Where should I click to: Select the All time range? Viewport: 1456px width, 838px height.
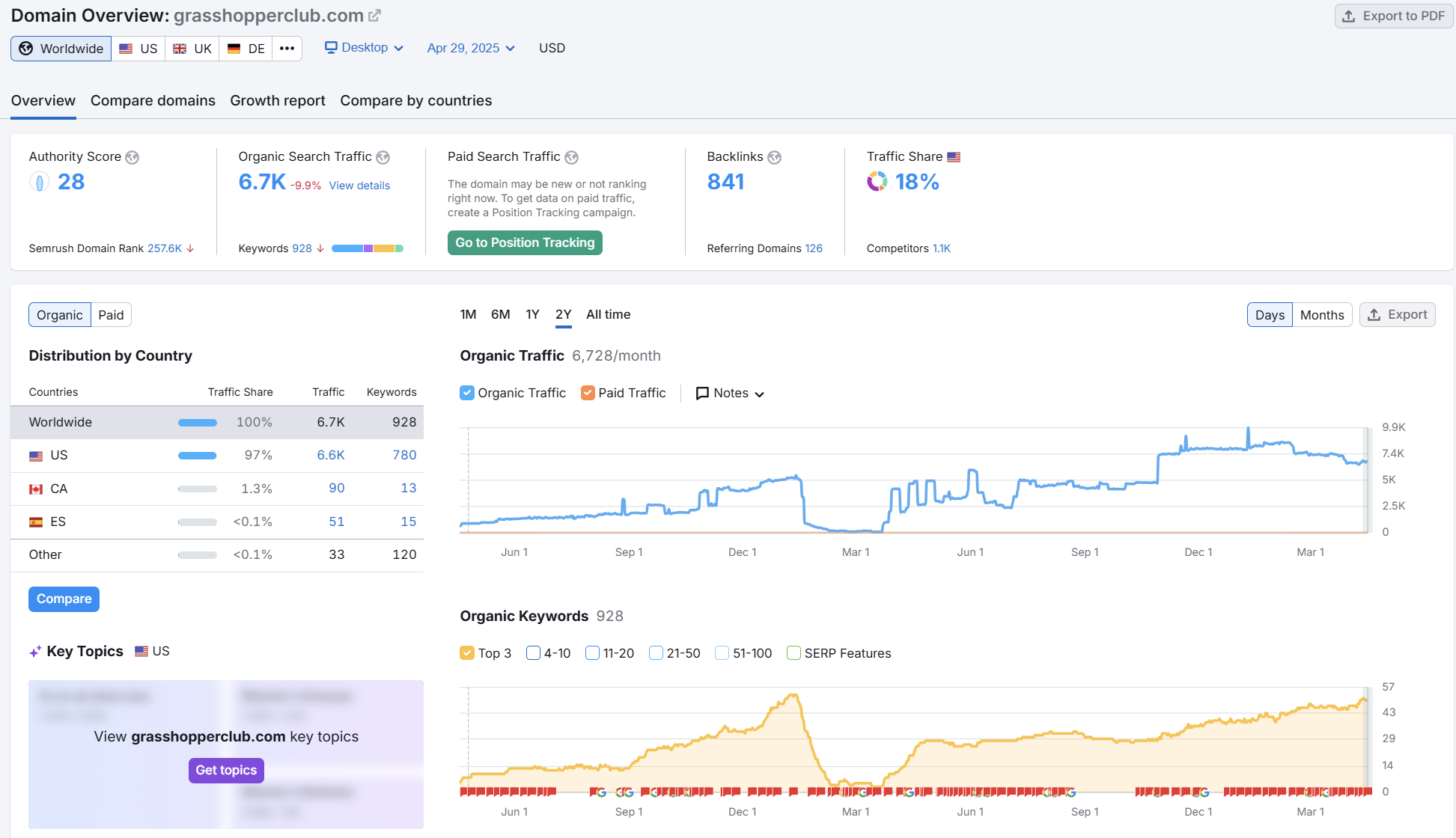coord(609,315)
